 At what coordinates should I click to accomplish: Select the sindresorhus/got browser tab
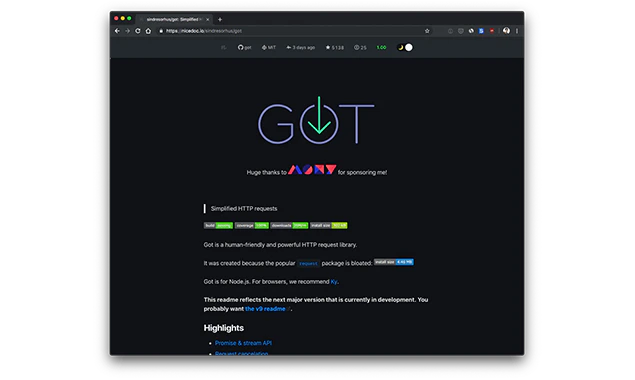click(173, 19)
